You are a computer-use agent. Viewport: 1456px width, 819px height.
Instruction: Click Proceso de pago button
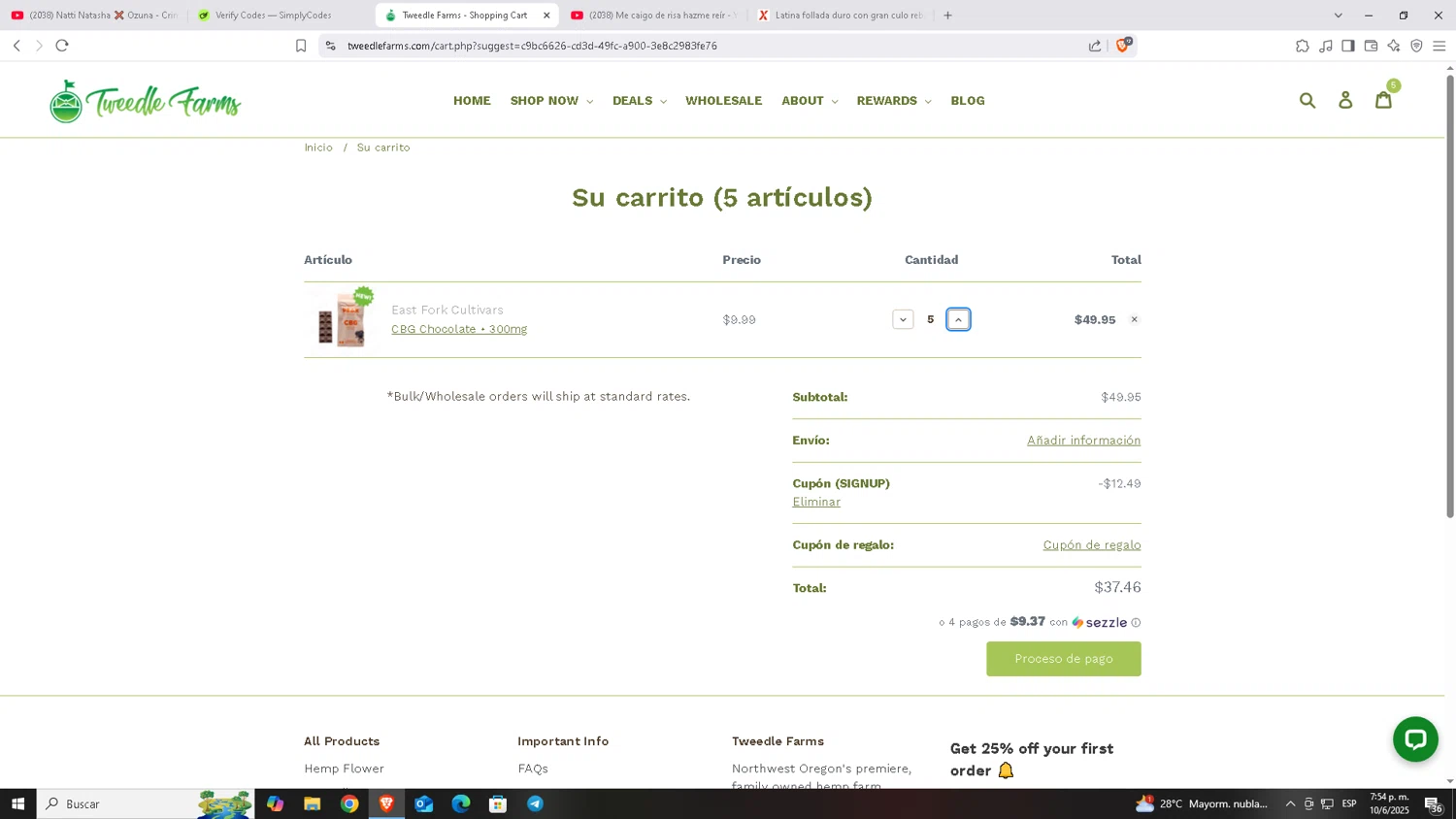coord(1064,659)
